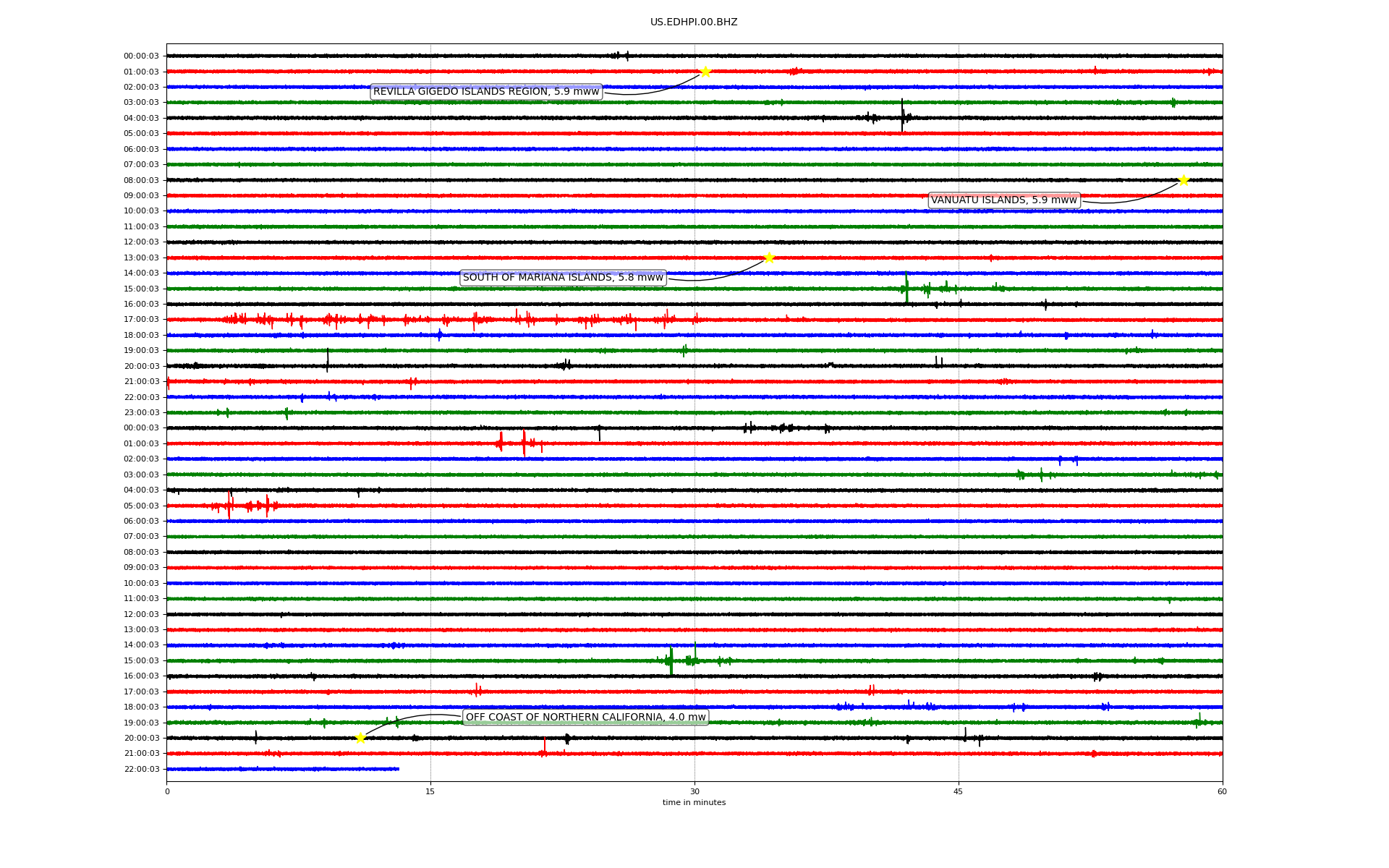Click the 01:00:03 label of the Revilla Gigedo star row
The width and height of the screenshot is (1389, 868).
[141, 72]
